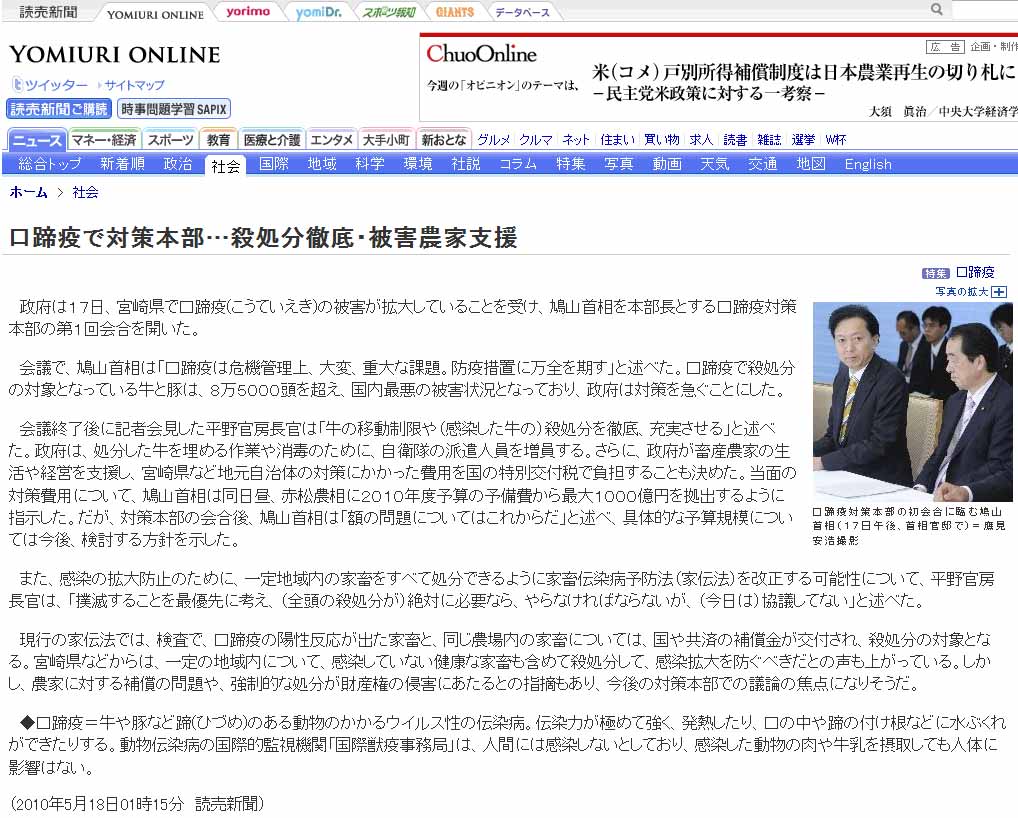
Task: Go to ホーム via breadcrumb link
Action: [28, 192]
